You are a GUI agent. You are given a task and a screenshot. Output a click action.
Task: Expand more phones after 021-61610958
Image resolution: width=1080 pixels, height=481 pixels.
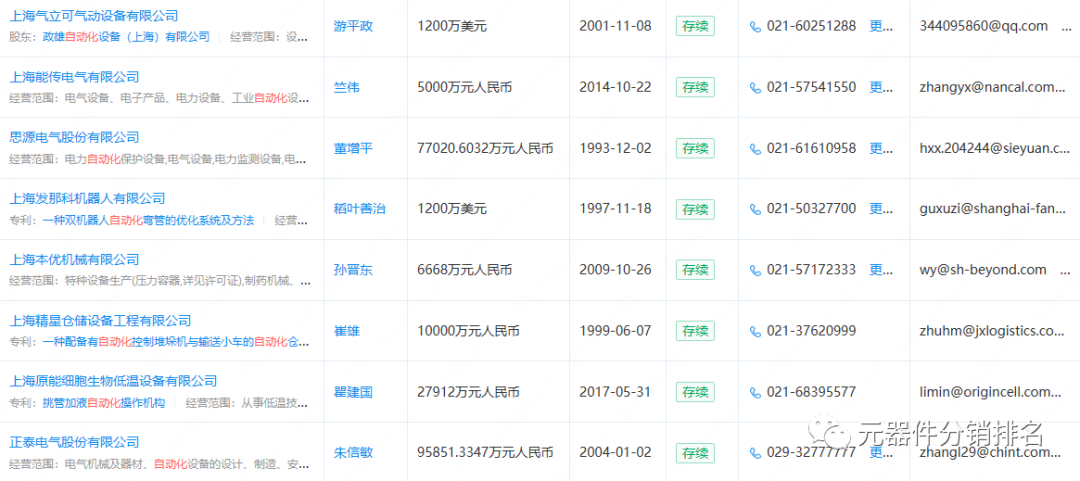point(882,148)
